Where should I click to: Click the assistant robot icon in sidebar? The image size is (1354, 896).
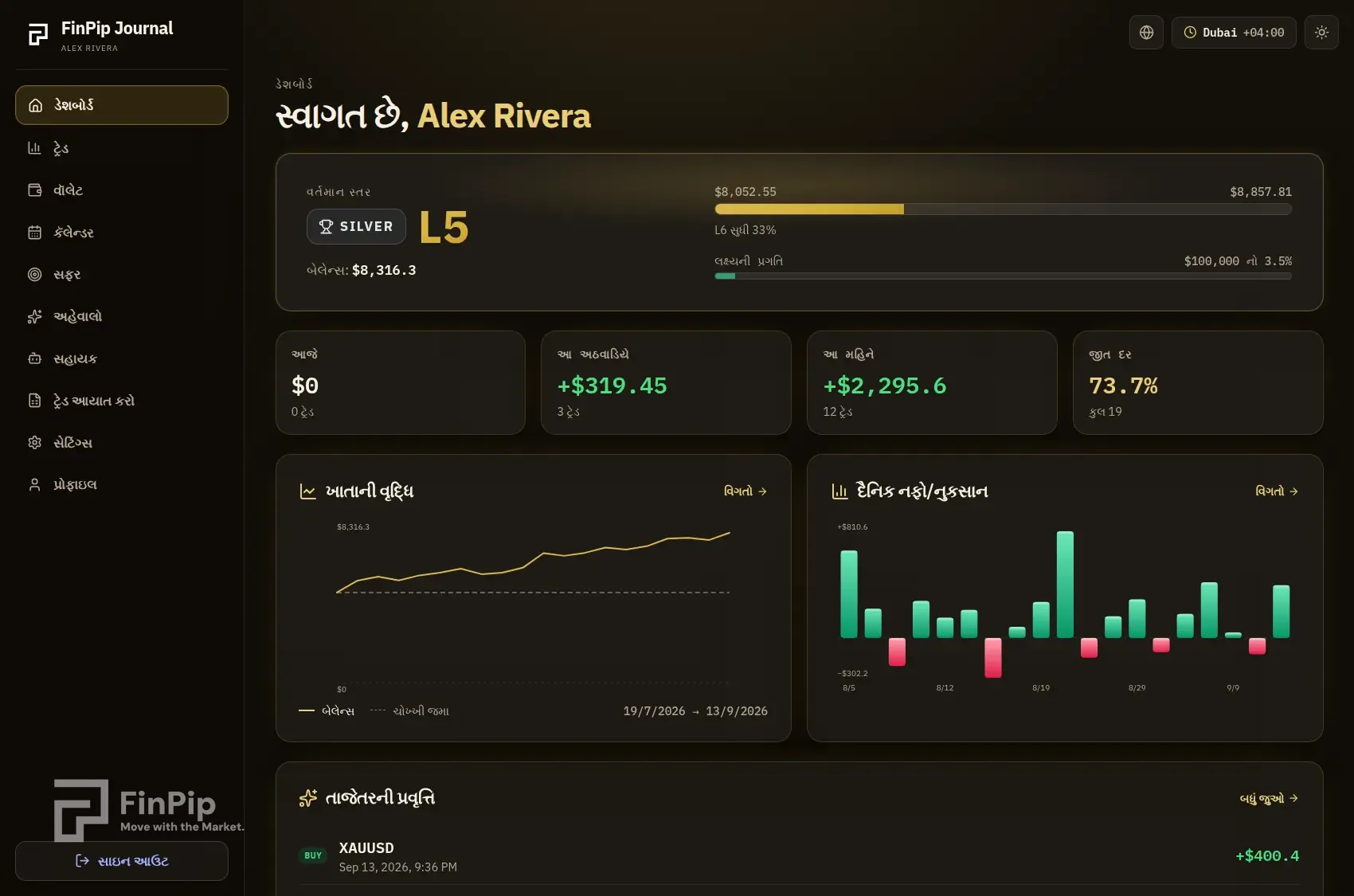pyautogui.click(x=34, y=358)
